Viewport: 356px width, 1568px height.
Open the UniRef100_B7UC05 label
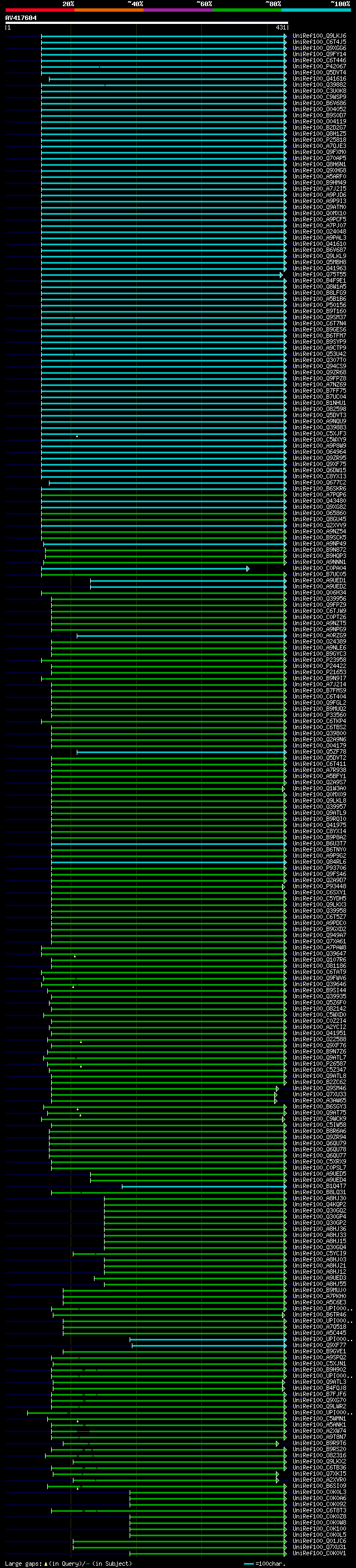pos(319,574)
